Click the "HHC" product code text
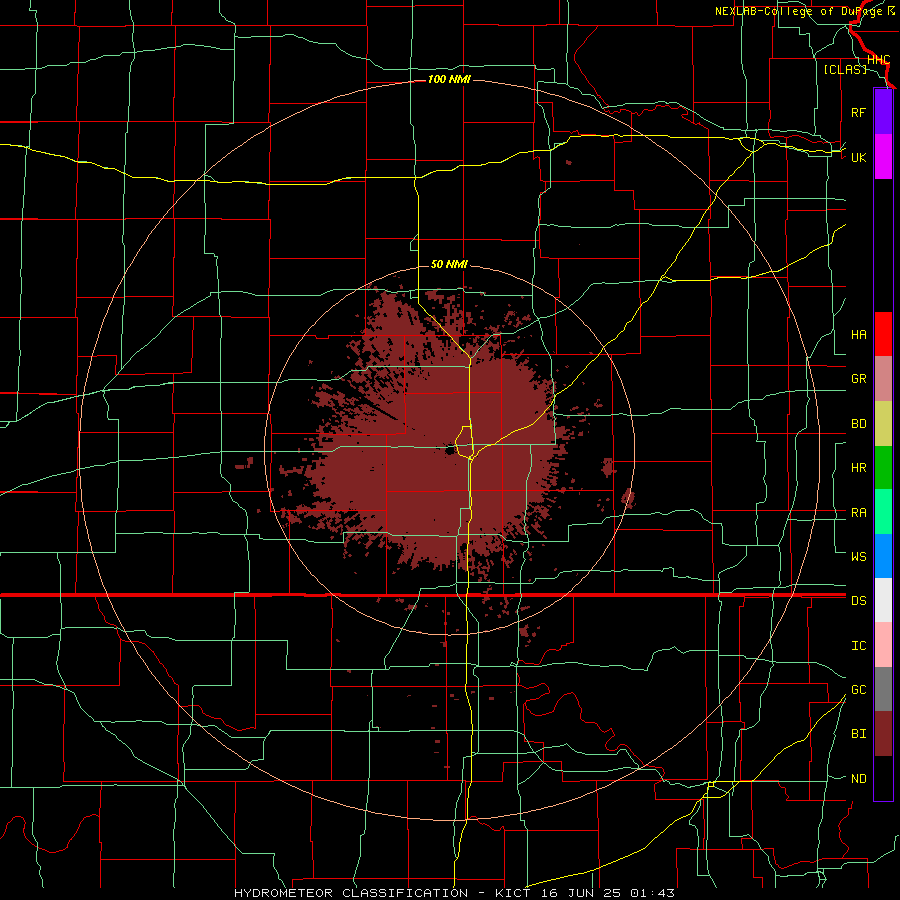Viewport: 900px width, 900px height. click(878, 60)
